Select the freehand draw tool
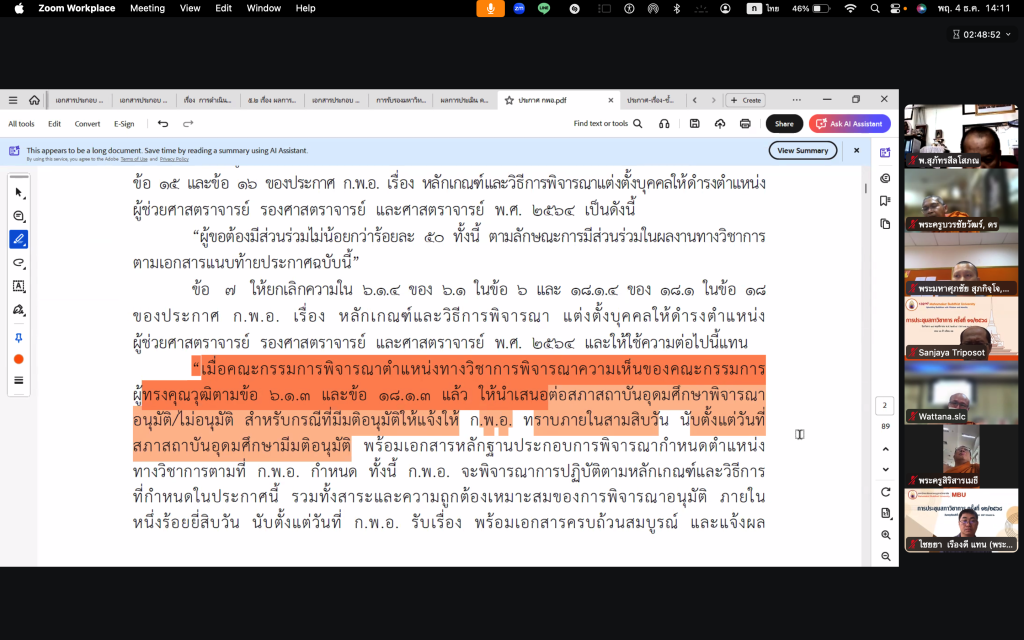The width and height of the screenshot is (1024, 640). [x=19, y=263]
